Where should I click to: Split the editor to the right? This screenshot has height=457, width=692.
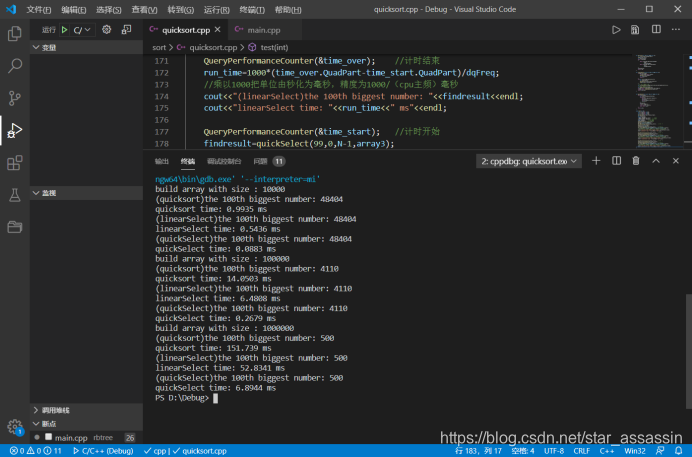coord(656,30)
